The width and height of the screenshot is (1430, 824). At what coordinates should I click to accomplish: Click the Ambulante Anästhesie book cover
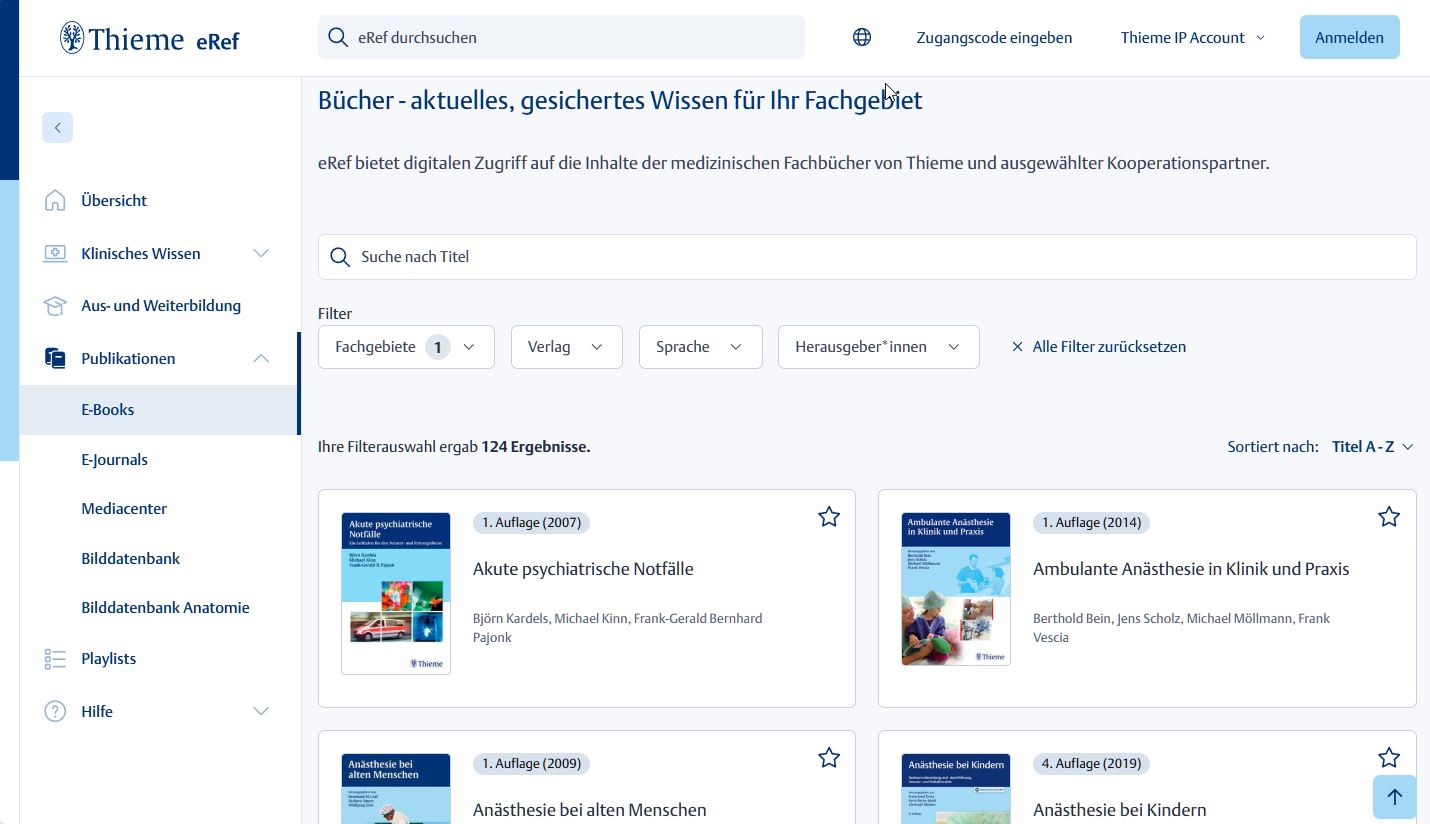(956, 589)
